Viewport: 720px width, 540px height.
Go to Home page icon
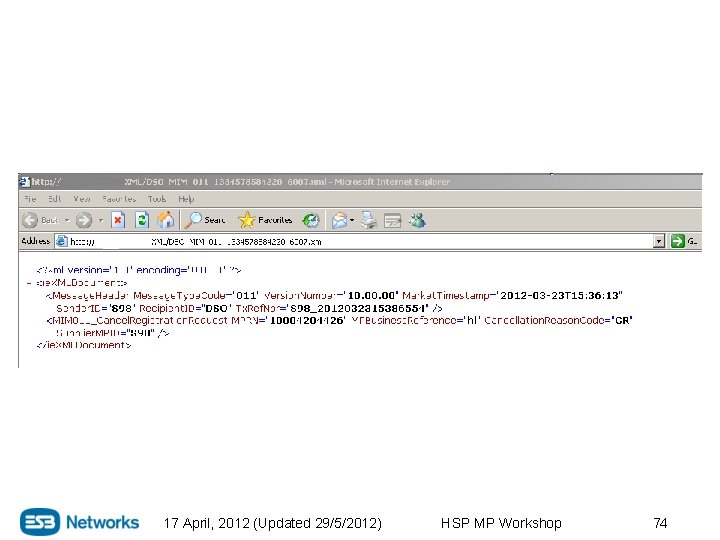click(165, 220)
